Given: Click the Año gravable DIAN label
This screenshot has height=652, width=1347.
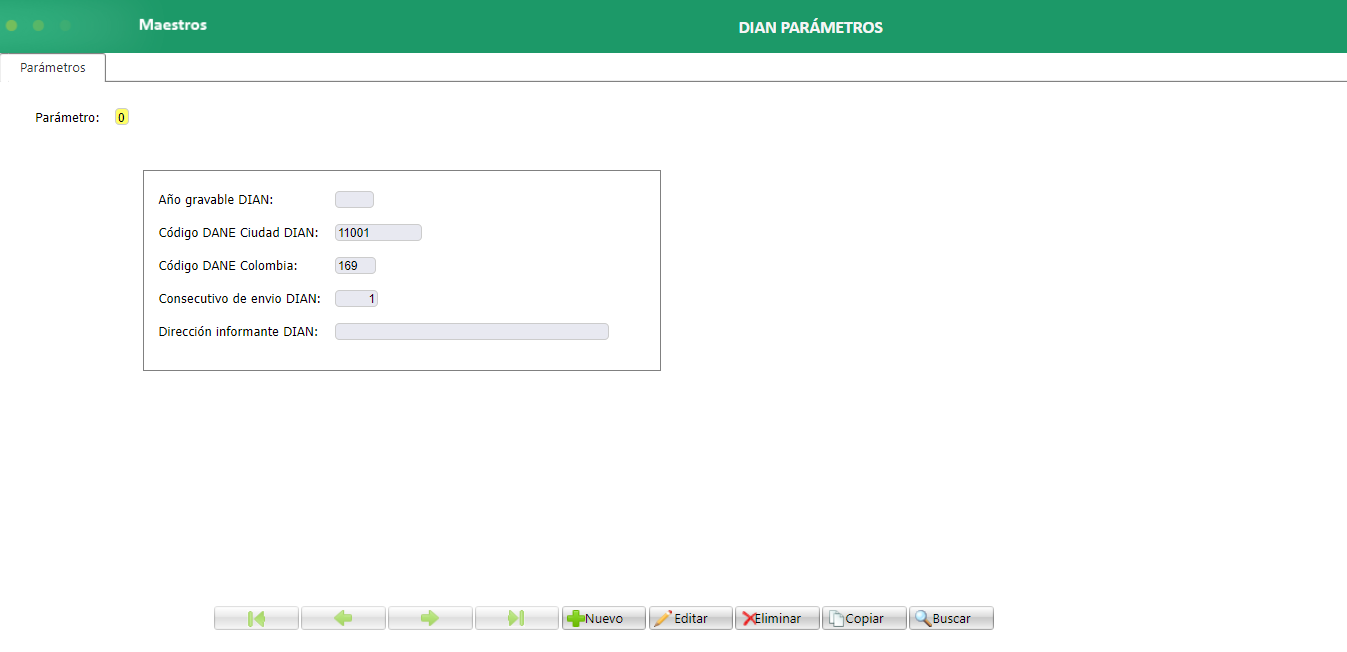Looking at the screenshot, I should (216, 200).
